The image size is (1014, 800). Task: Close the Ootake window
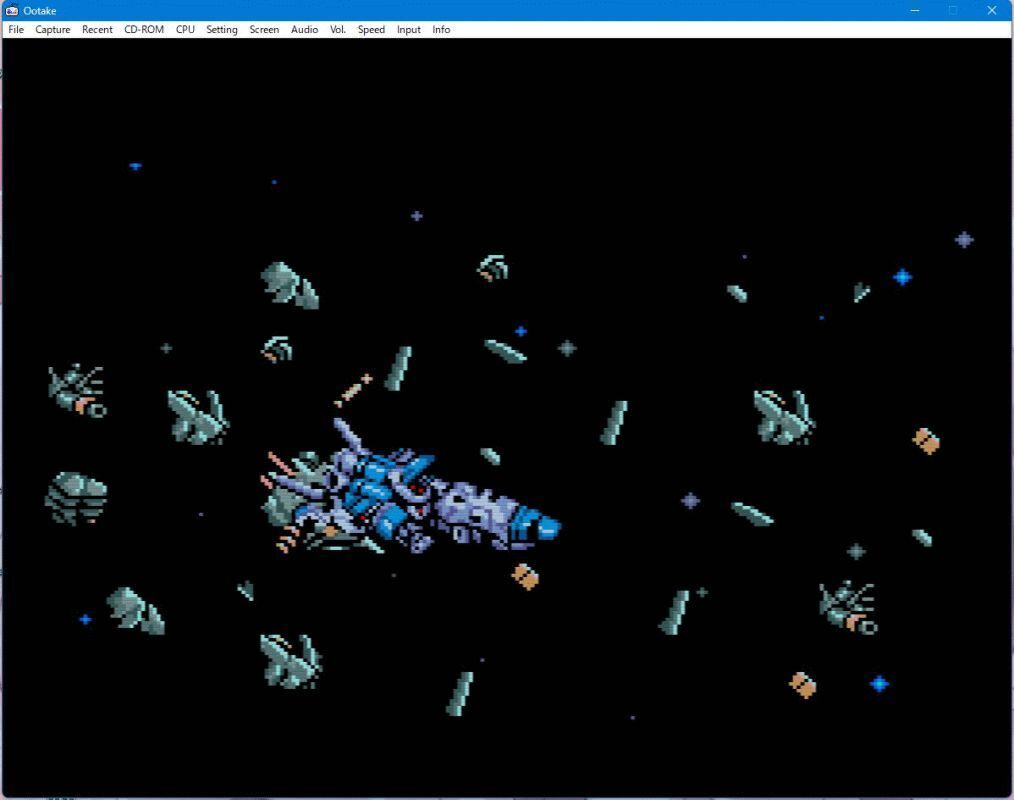point(991,10)
